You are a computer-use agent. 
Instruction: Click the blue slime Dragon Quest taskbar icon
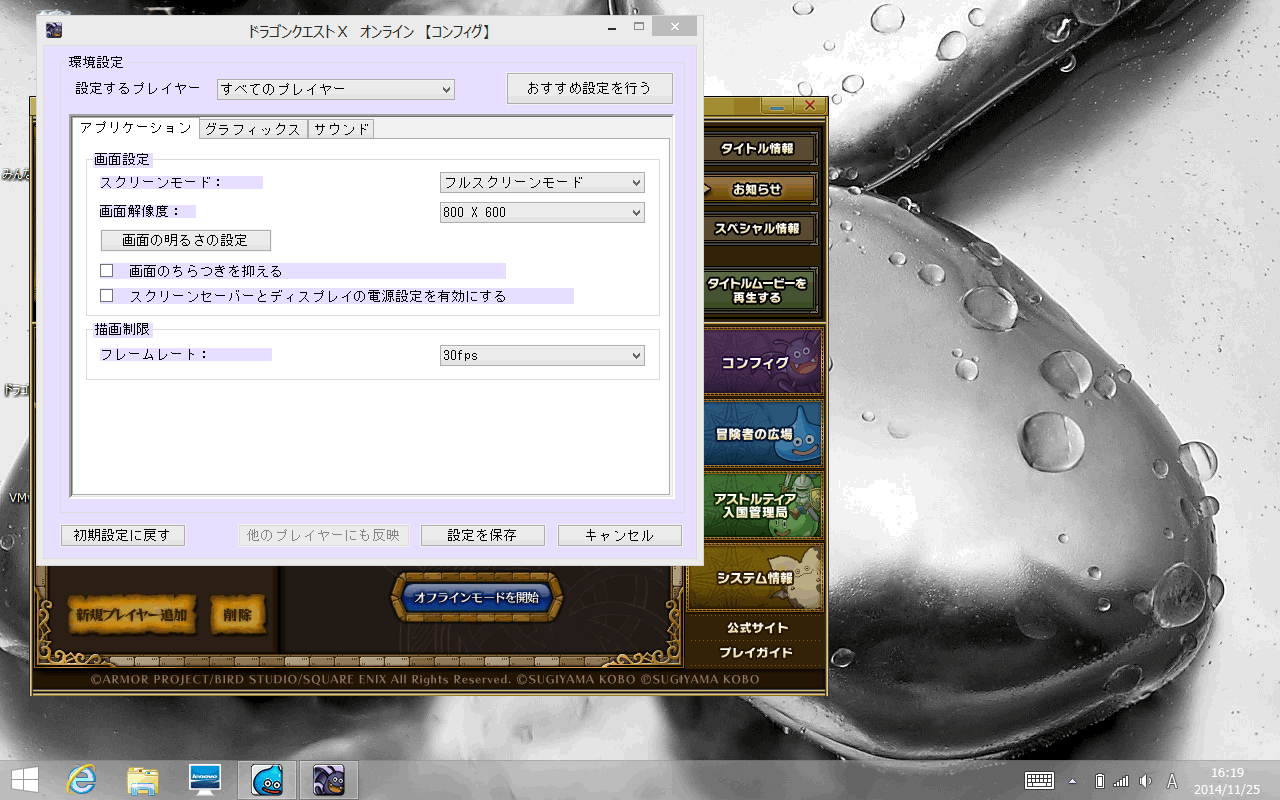point(267,779)
